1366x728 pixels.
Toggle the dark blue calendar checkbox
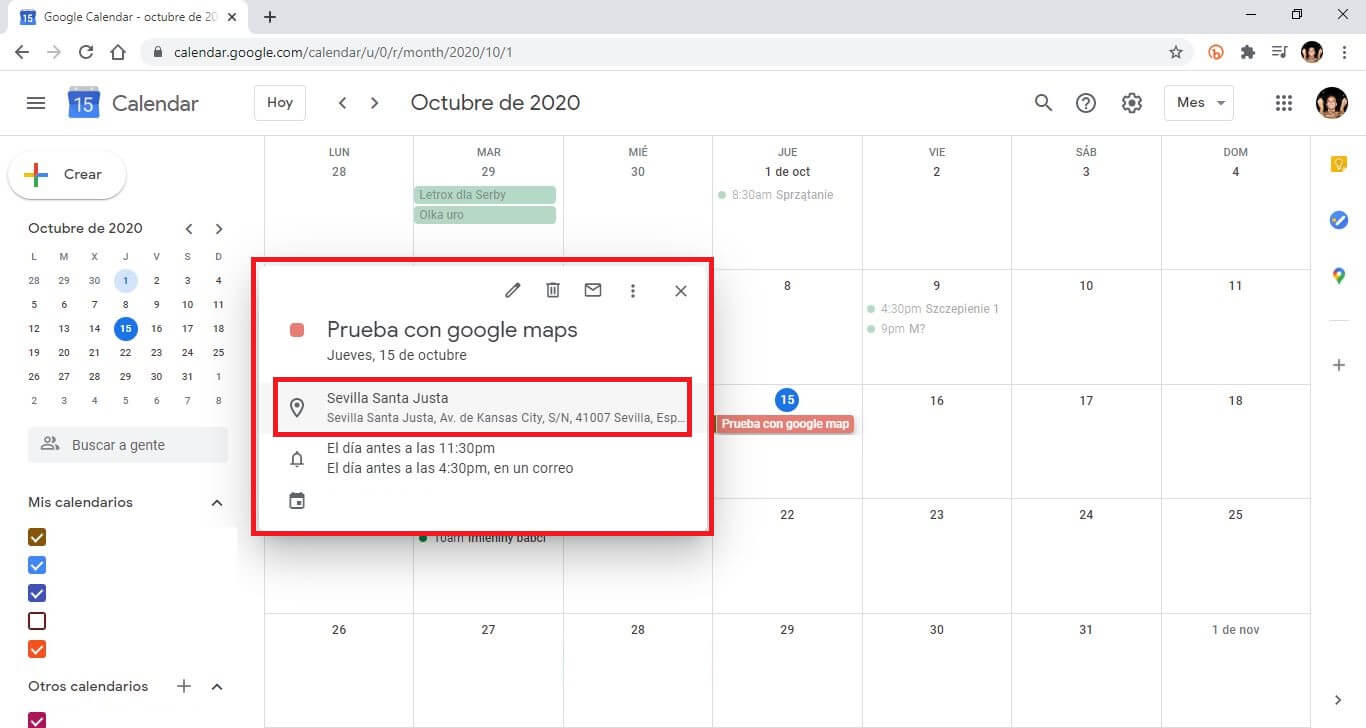click(x=37, y=593)
